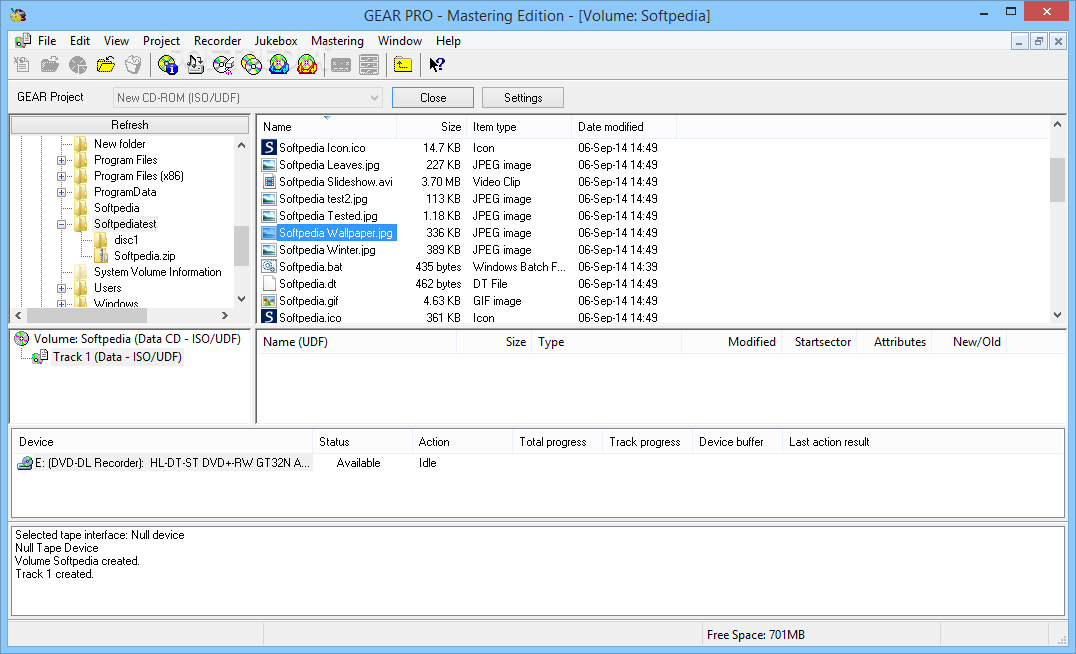This screenshot has height=654, width=1076.
Task: Click the folder tree scroll right arrow
Action: [x=224, y=316]
